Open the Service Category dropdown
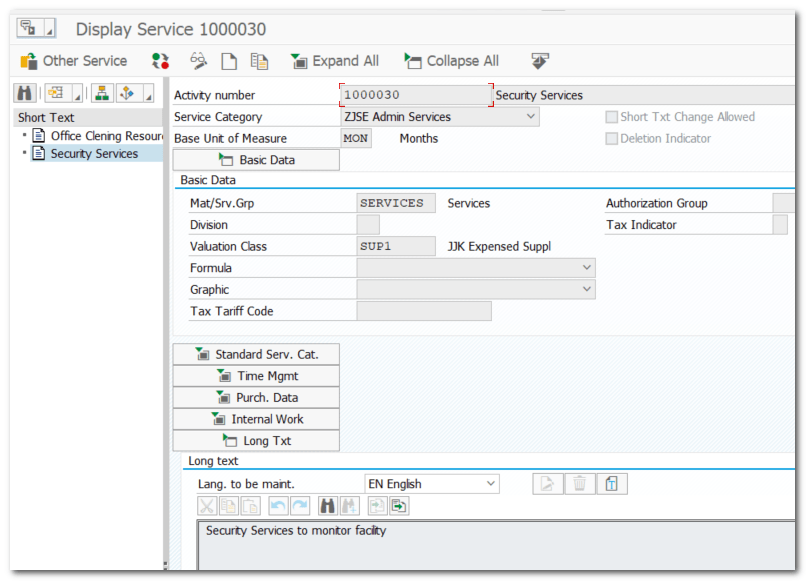The height and width of the screenshot is (581, 806). (x=530, y=117)
